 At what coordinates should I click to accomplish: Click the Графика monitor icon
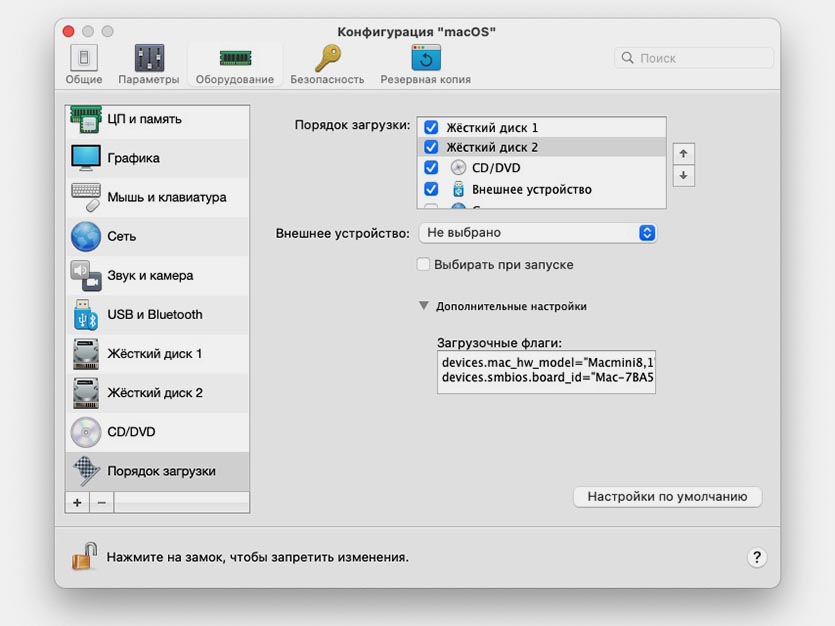click(86, 158)
